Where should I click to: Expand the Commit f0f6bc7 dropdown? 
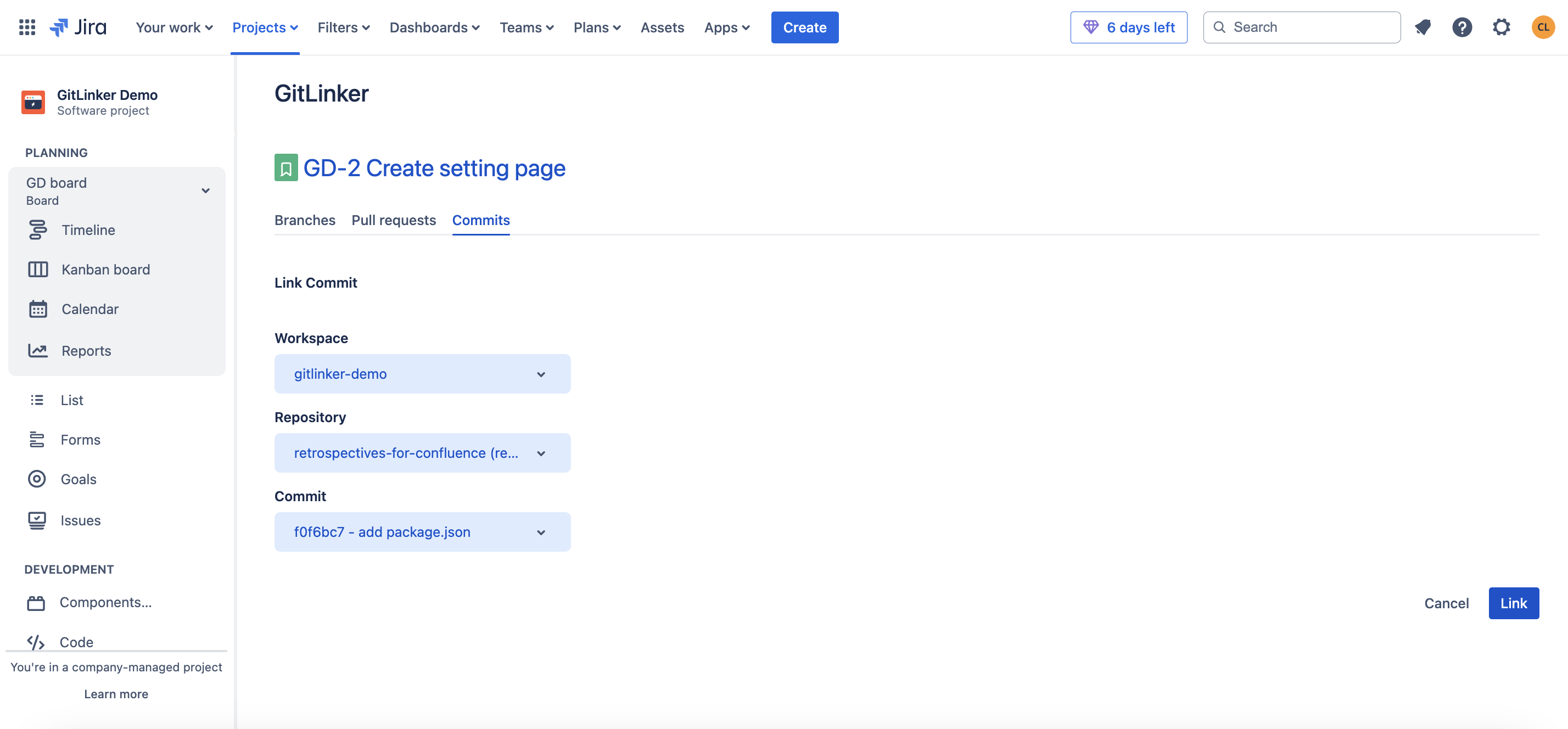pos(422,532)
